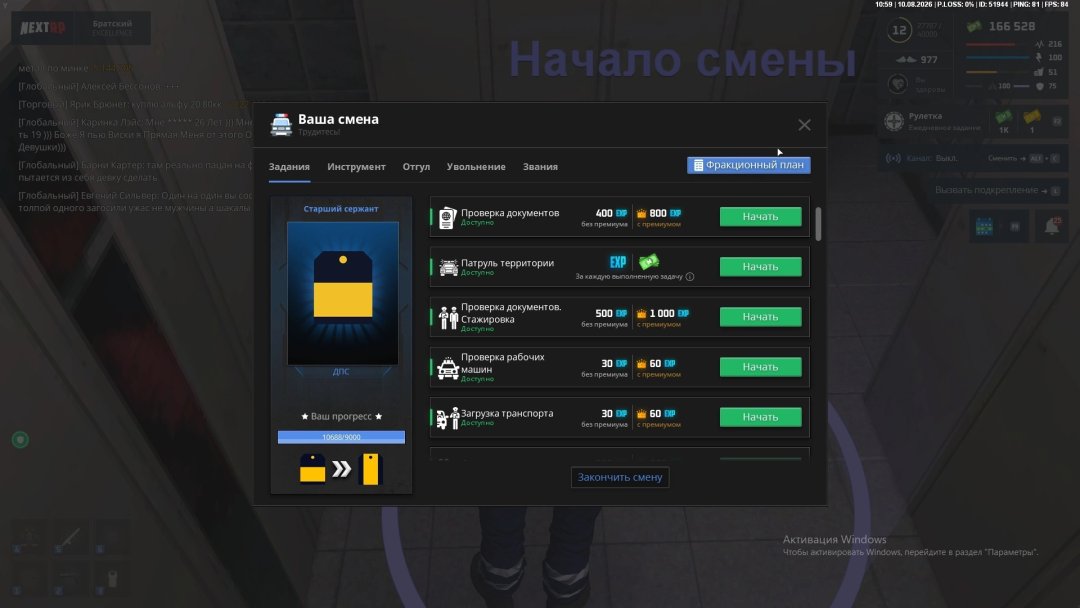
Task: Click the 400 EXP without premium value
Action: pos(611,213)
